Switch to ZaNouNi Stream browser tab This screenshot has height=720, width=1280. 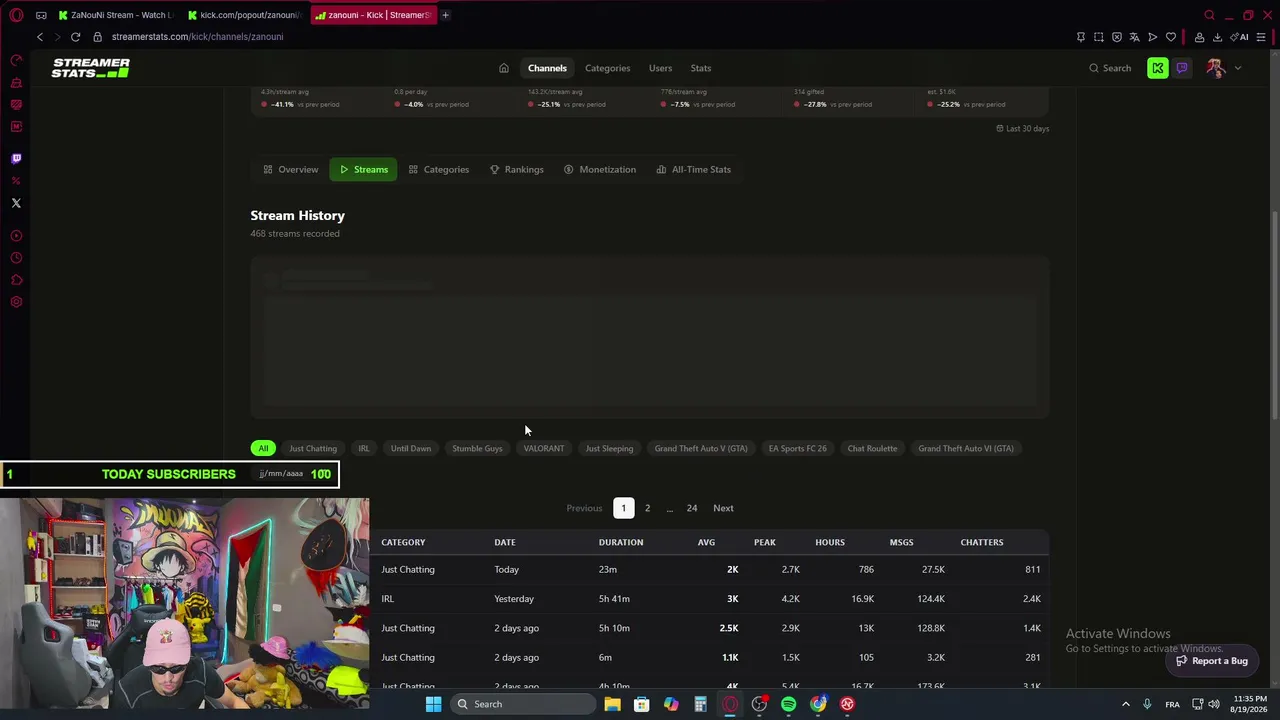pos(116,15)
